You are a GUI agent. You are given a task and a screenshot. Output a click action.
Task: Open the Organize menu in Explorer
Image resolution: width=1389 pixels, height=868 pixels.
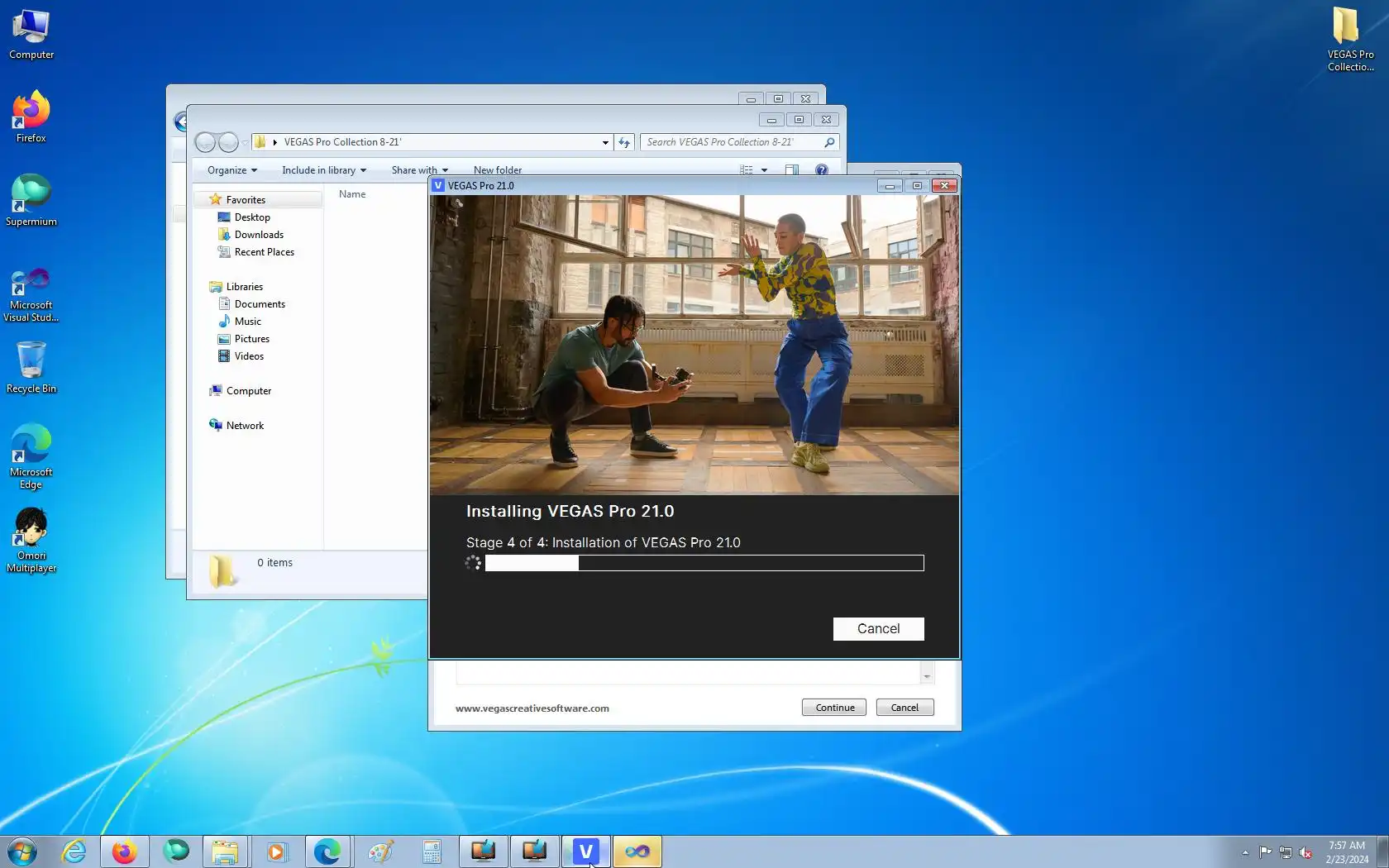click(x=232, y=170)
